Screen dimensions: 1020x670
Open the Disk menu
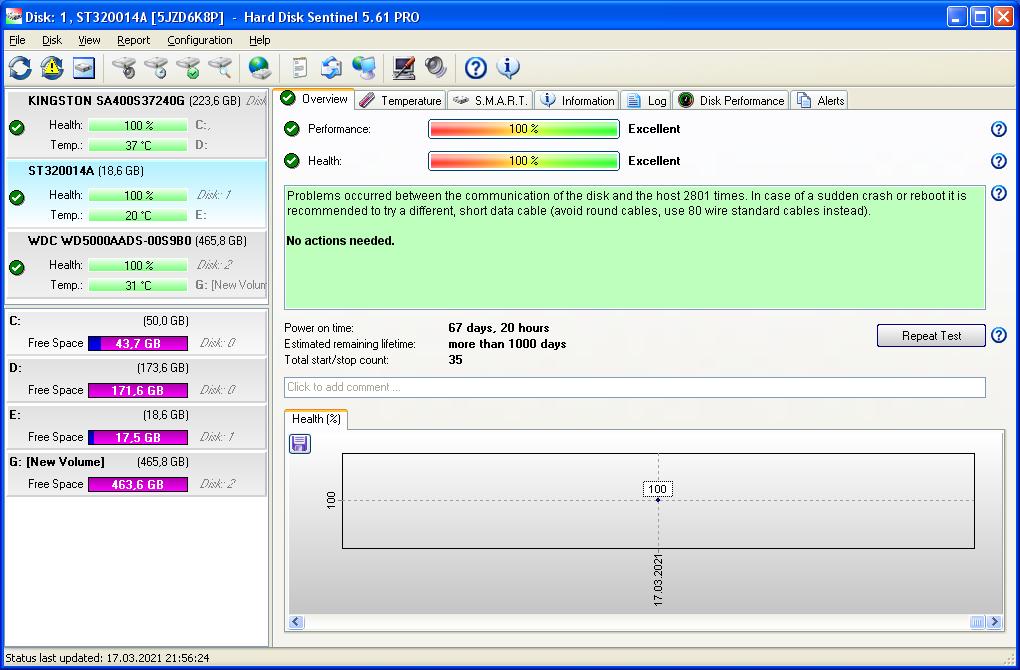52,40
